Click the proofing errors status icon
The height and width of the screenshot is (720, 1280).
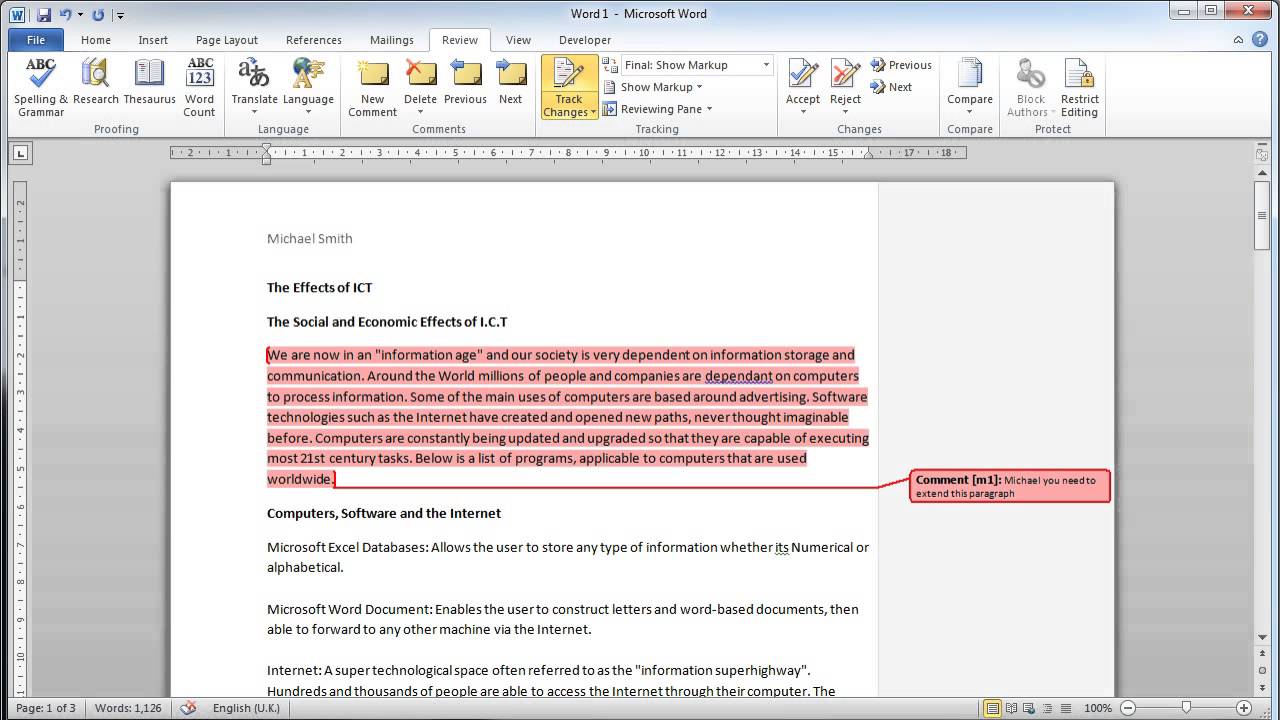point(188,708)
